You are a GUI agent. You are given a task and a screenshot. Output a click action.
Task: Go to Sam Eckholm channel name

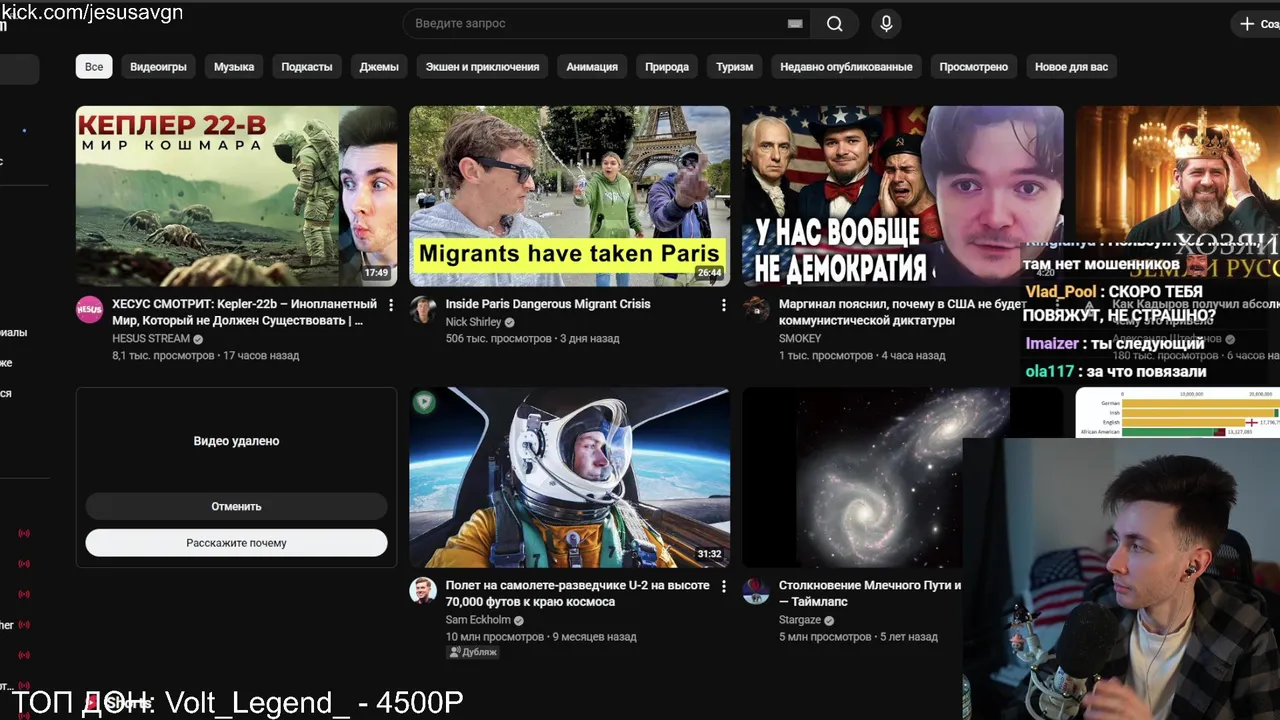477,620
